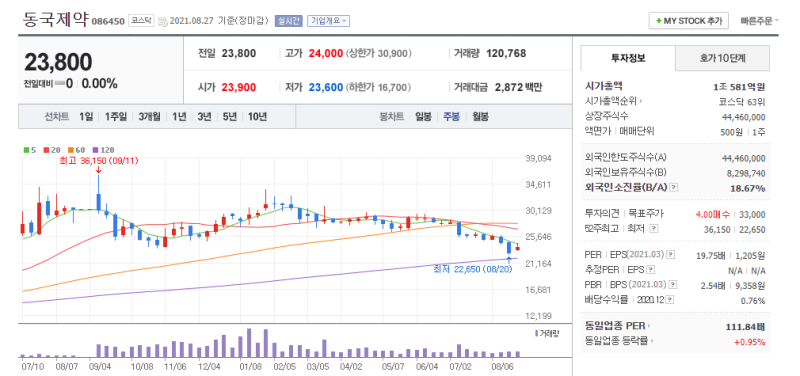
Task: Open help icon next to 추정PER | EPS
Action: pos(651,269)
